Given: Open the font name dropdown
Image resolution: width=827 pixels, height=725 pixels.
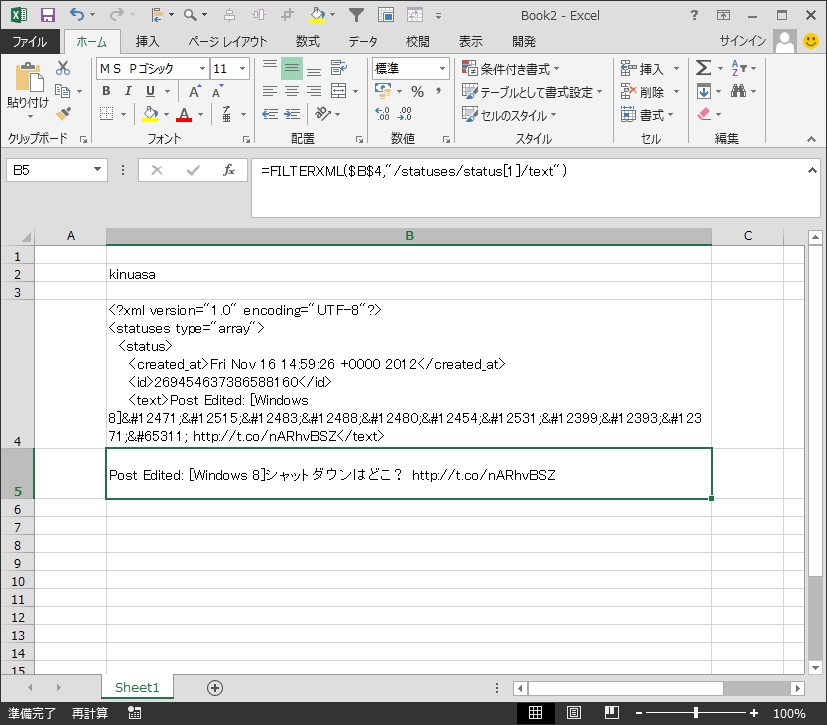Looking at the screenshot, I should click(x=202, y=69).
